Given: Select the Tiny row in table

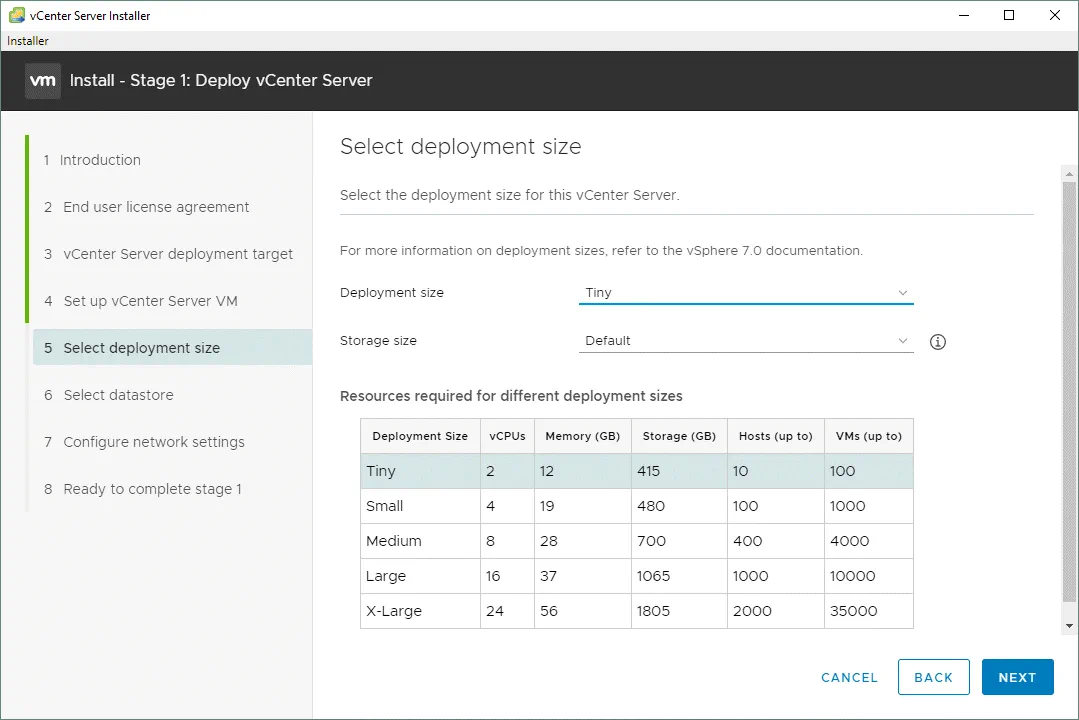Looking at the screenshot, I should coord(636,471).
